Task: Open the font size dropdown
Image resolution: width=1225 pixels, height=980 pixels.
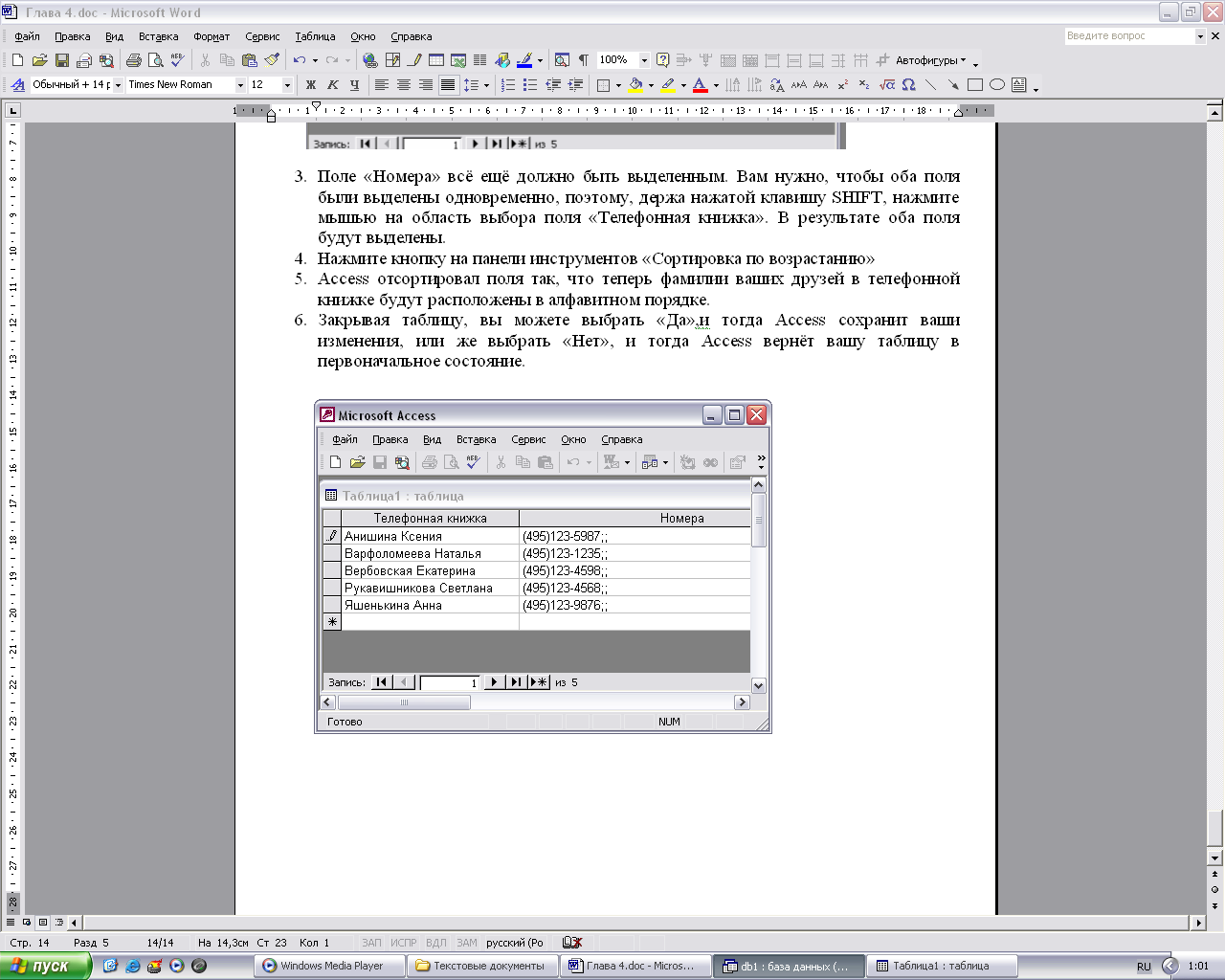Action: coord(287,85)
